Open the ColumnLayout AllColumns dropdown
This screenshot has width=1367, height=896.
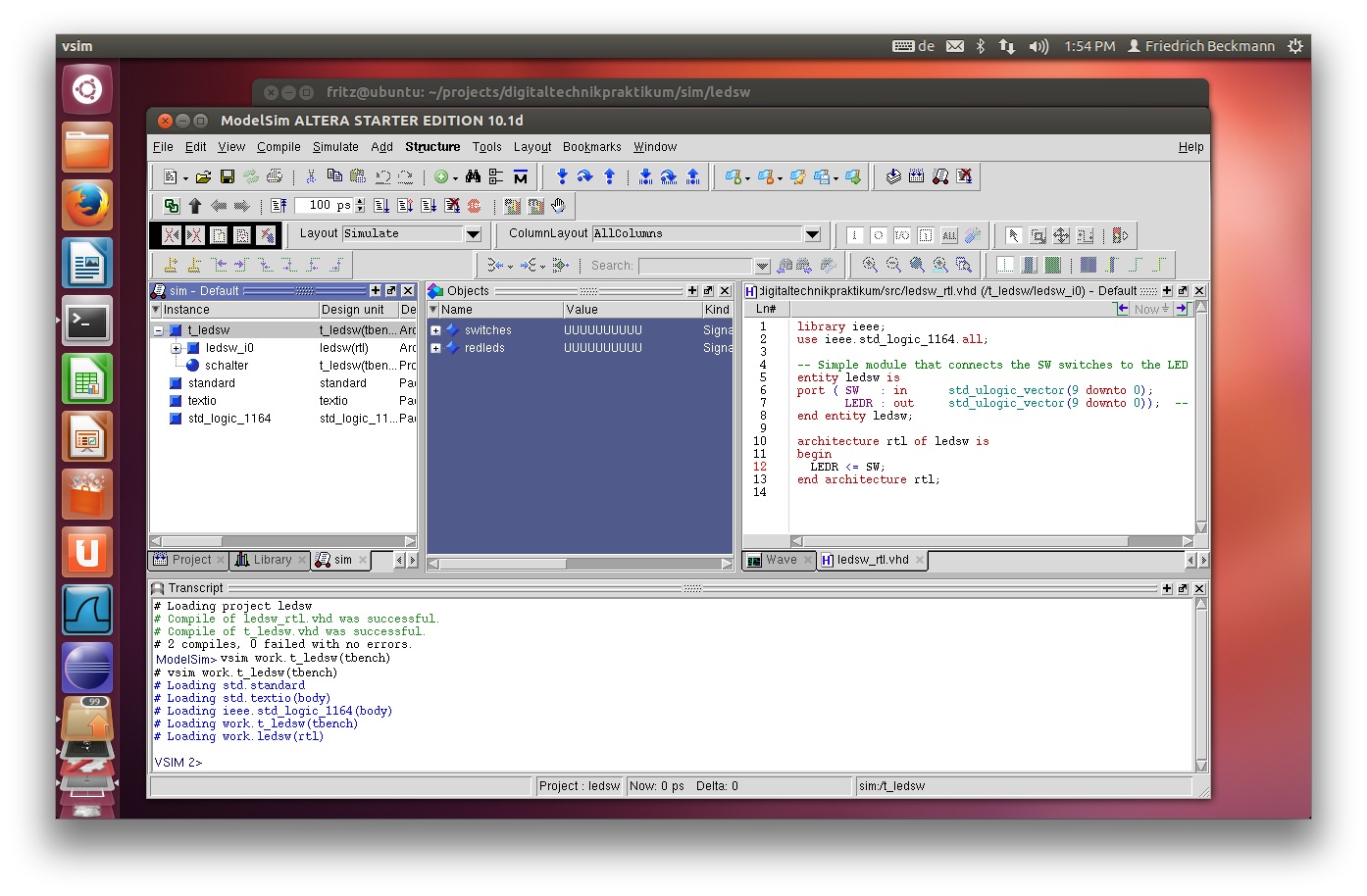click(x=812, y=234)
